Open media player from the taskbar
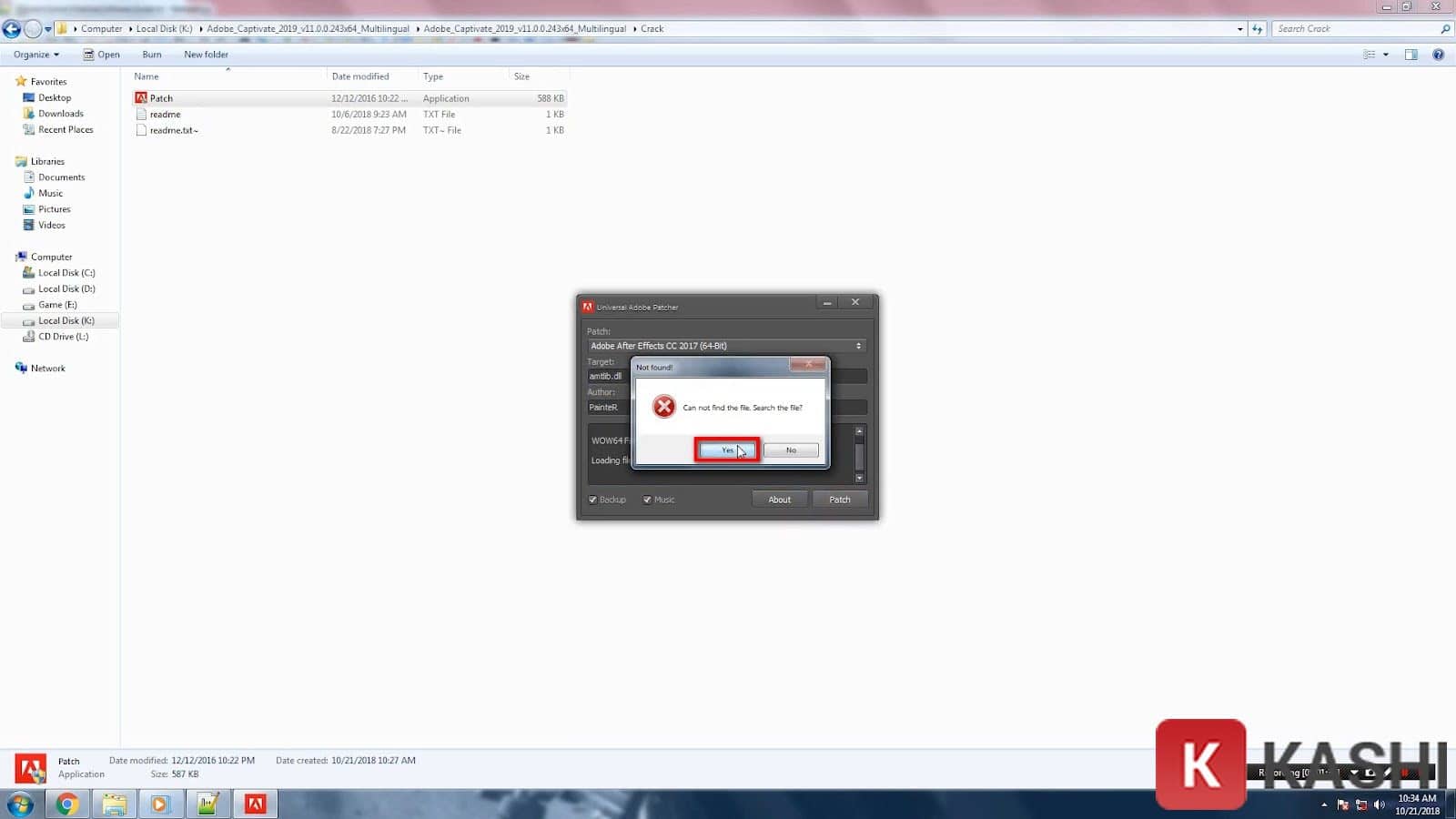Image resolution: width=1456 pixels, height=819 pixels. tap(160, 804)
